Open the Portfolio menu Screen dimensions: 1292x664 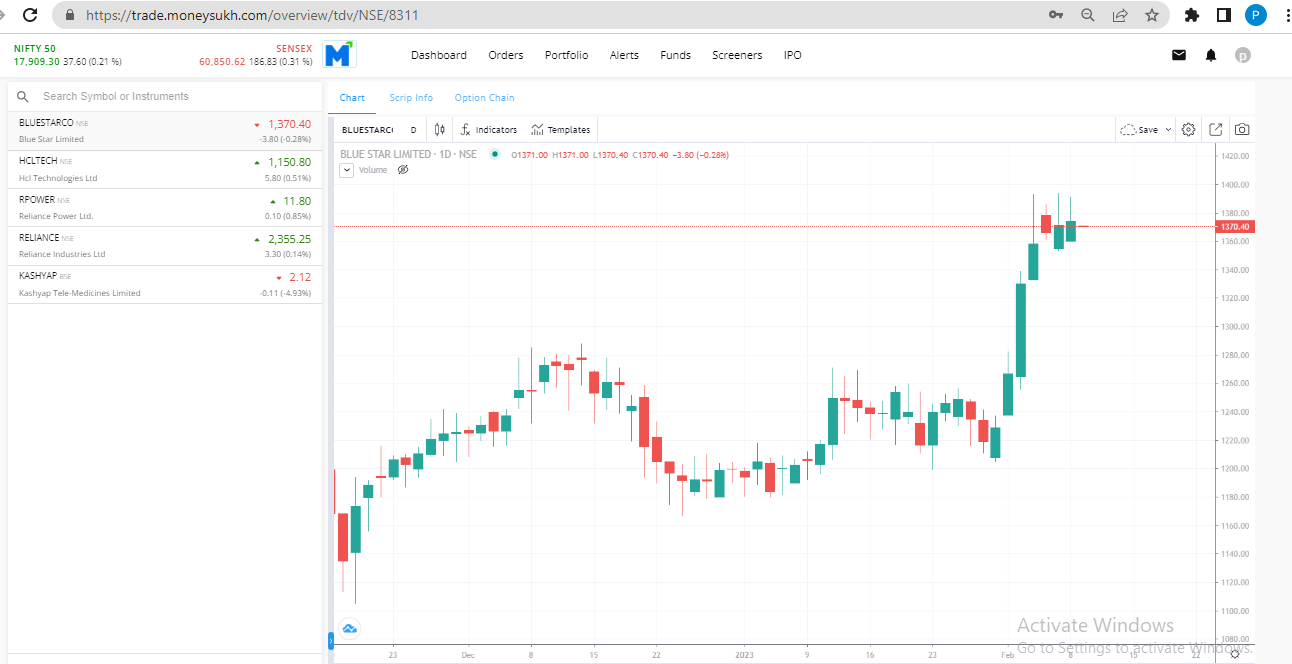tap(566, 55)
